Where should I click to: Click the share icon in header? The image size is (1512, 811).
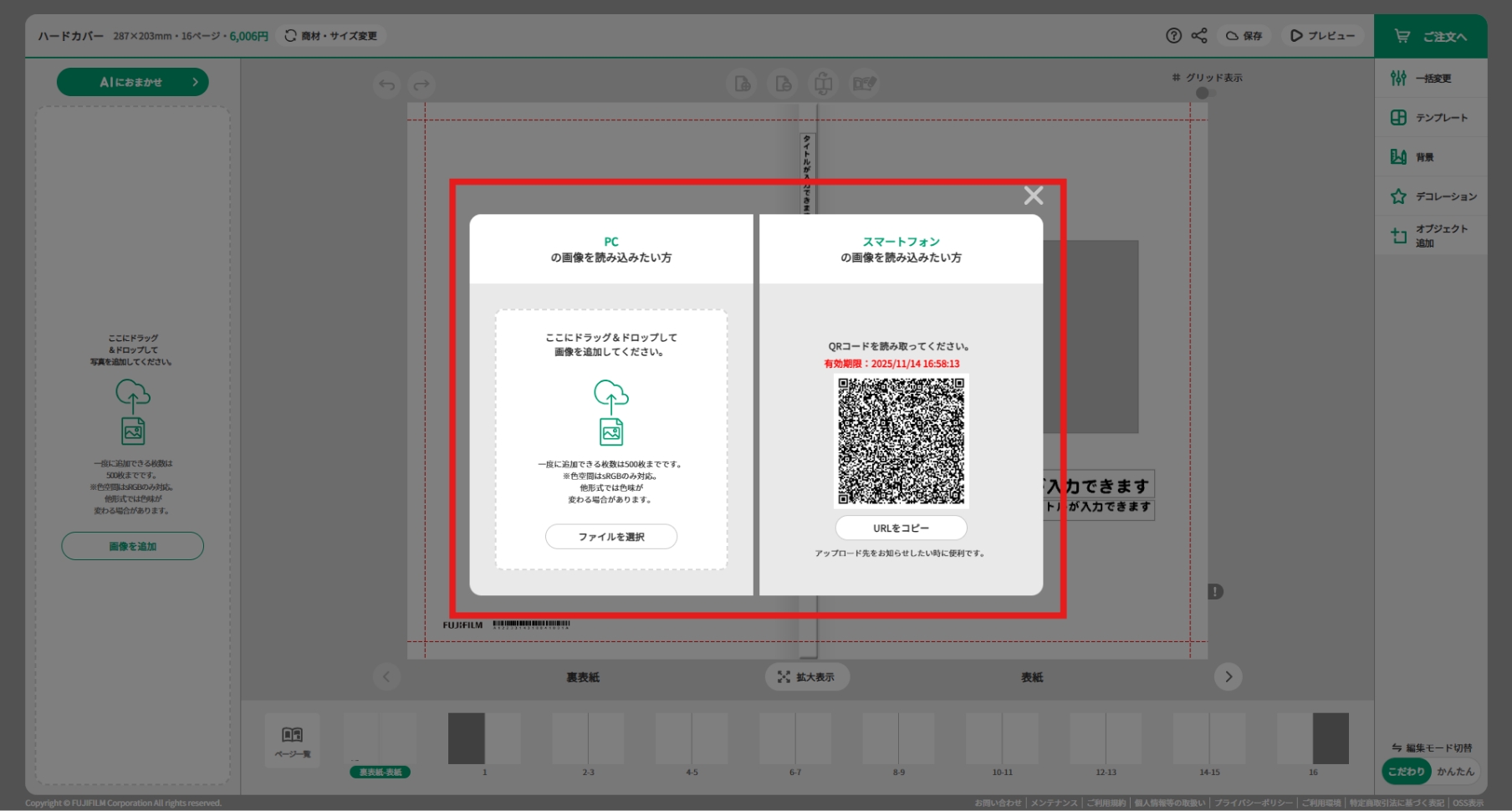tap(1199, 36)
